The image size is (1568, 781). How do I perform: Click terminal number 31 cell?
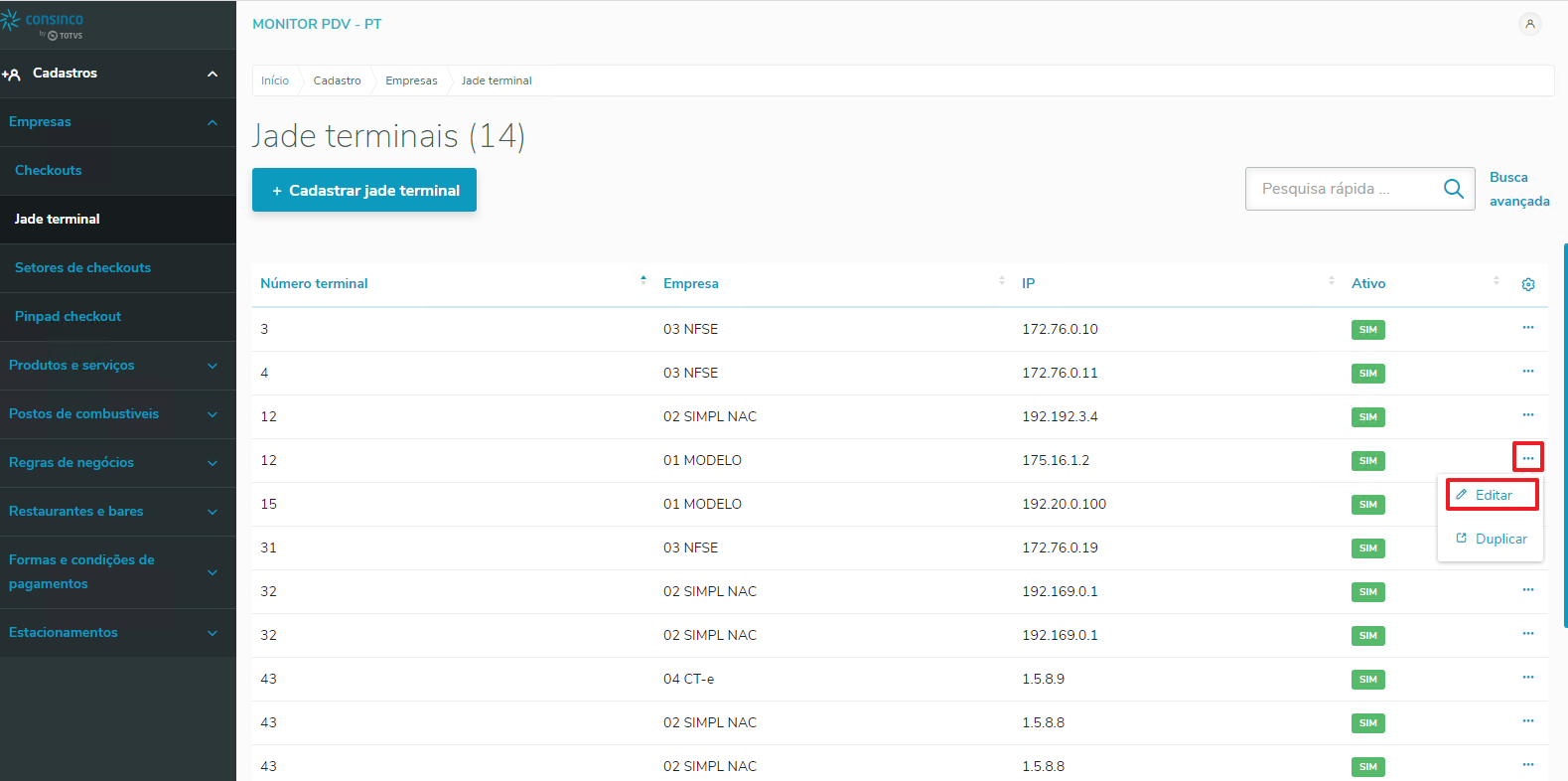pos(269,547)
